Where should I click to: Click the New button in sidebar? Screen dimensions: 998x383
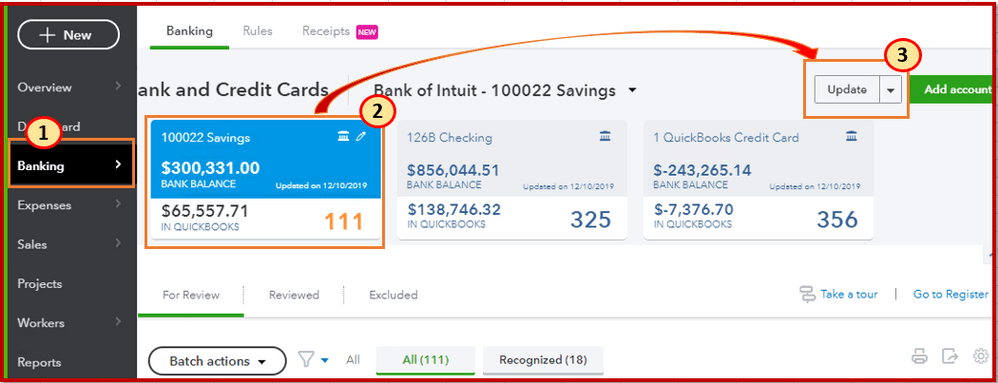(x=68, y=35)
